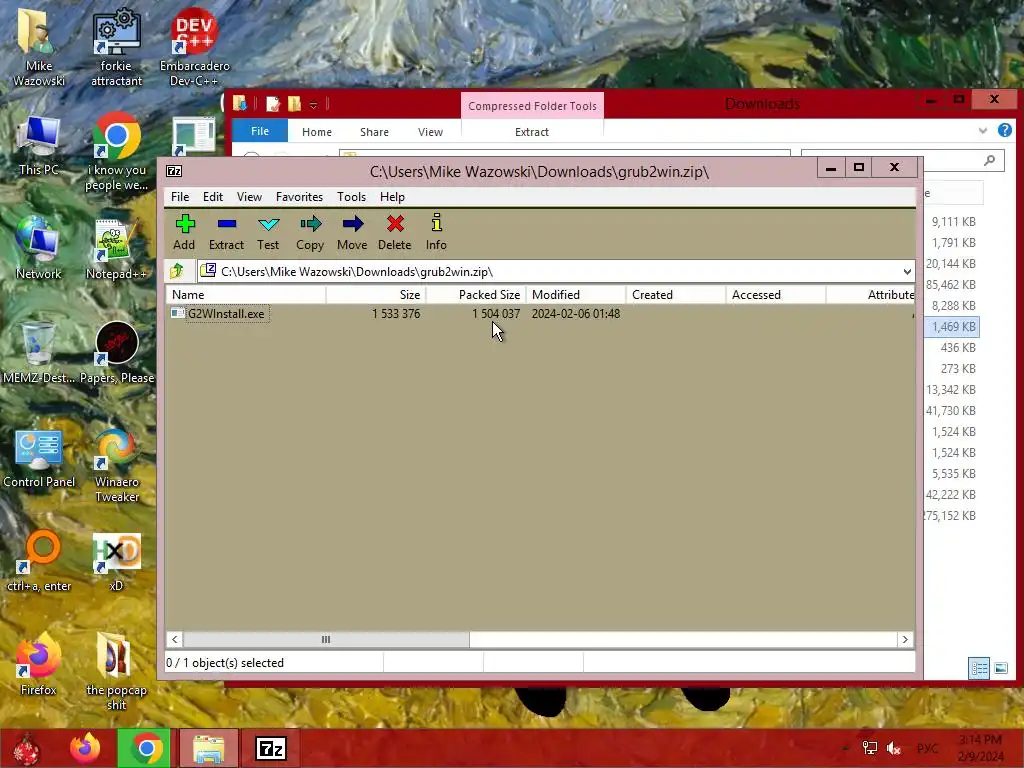Screen dimensions: 1024x768
Task: Open the Help menu in 7-Zip
Action: (x=392, y=197)
